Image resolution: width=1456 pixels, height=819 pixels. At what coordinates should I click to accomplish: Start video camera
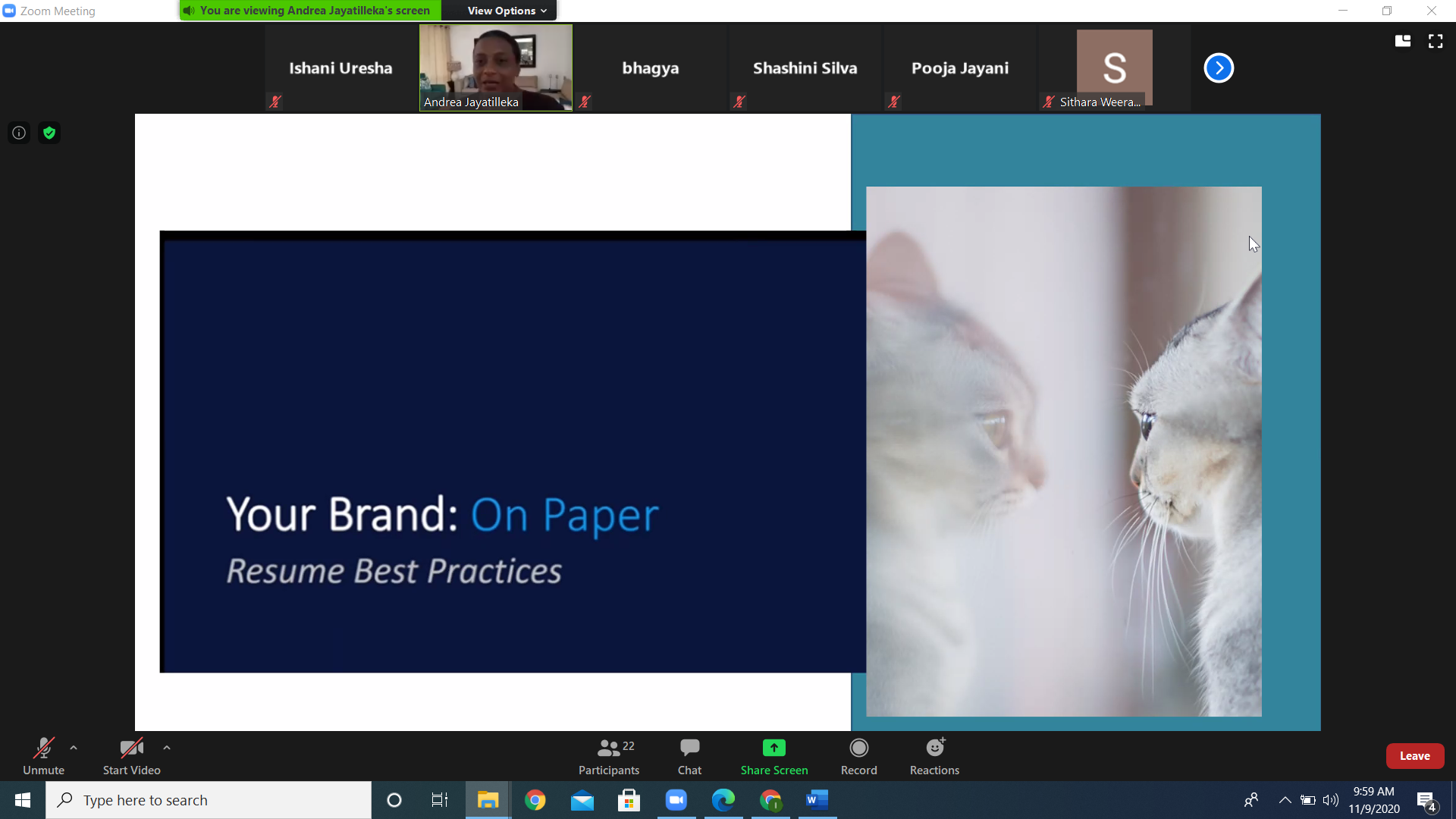(x=131, y=756)
